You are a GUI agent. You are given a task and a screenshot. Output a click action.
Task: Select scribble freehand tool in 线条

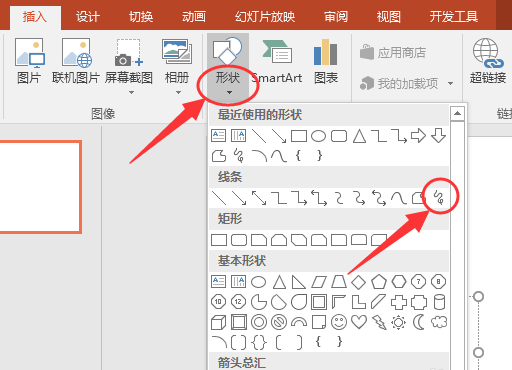point(439,197)
